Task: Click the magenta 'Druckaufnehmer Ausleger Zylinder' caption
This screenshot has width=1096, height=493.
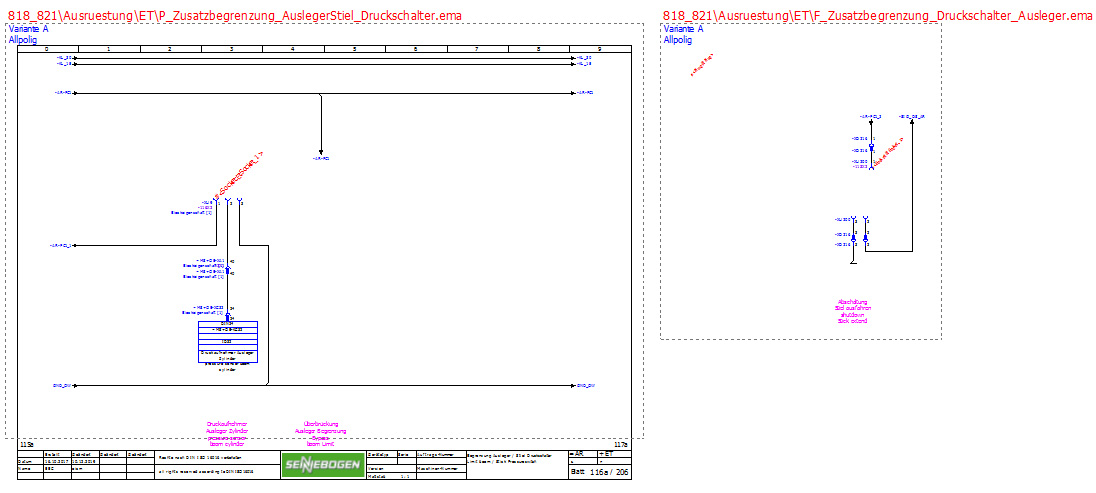Action: 227,433
